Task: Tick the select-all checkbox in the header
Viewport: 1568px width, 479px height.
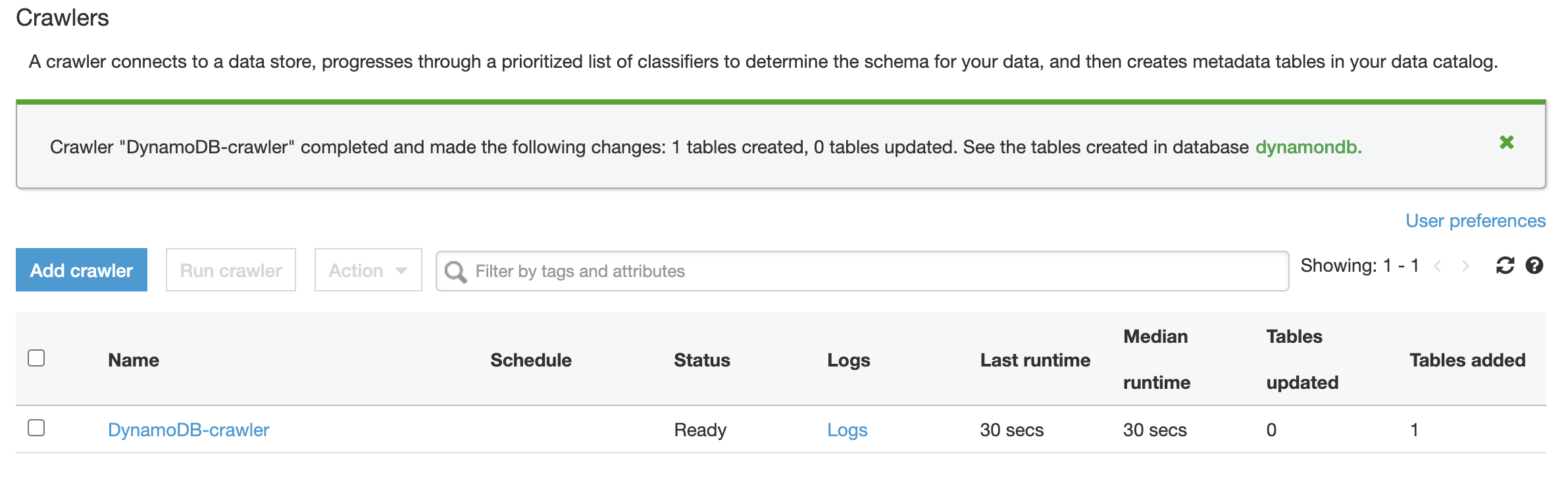Action: (36, 358)
